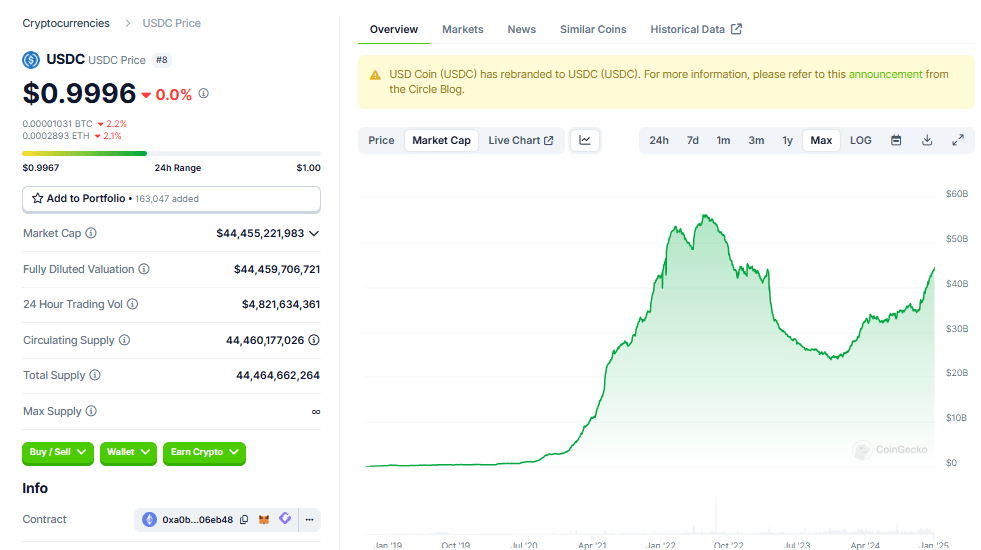Open the calendar date range picker
Viewport: 981px width, 550px height.
click(896, 140)
